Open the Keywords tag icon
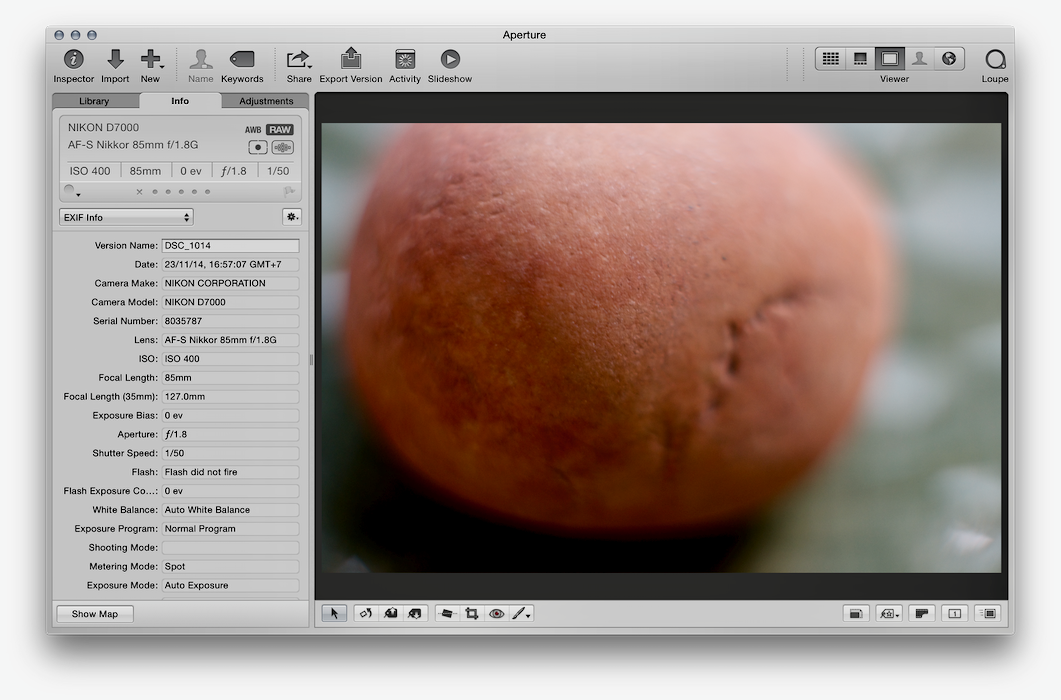1061x700 pixels. [242, 60]
